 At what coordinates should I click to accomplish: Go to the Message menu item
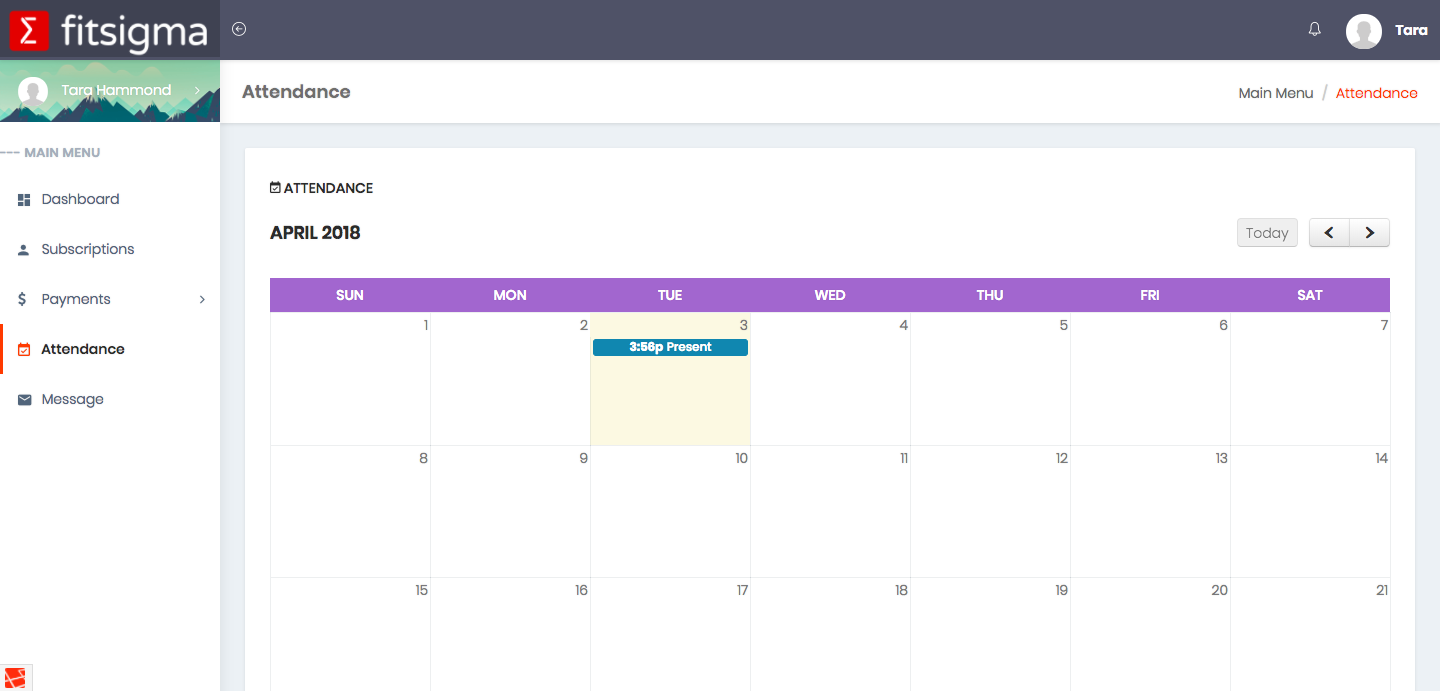(x=73, y=399)
